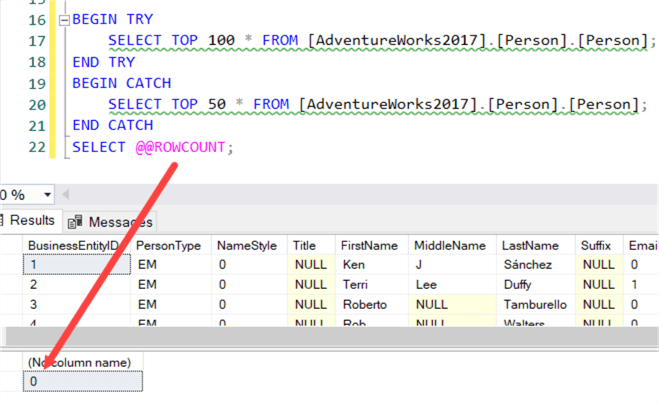This screenshot has width=659, height=404.
Task: Switch to the Results tab
Action: pyautogui.click(x=30, y=220)
